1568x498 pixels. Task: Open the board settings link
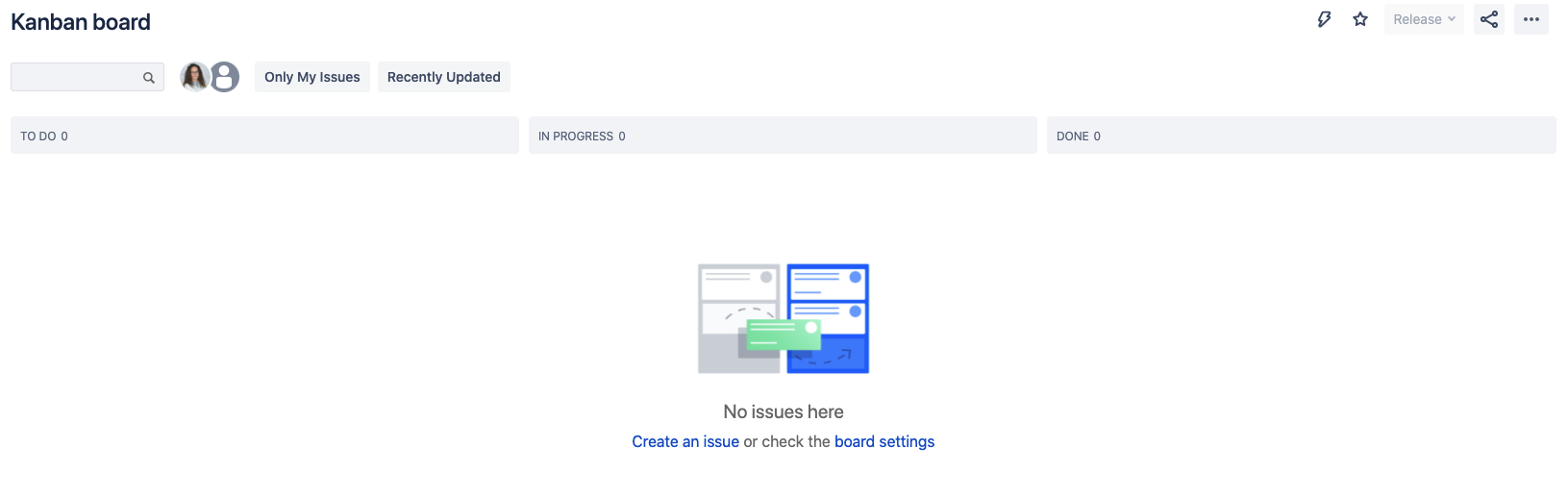click(x=884, y=441)
